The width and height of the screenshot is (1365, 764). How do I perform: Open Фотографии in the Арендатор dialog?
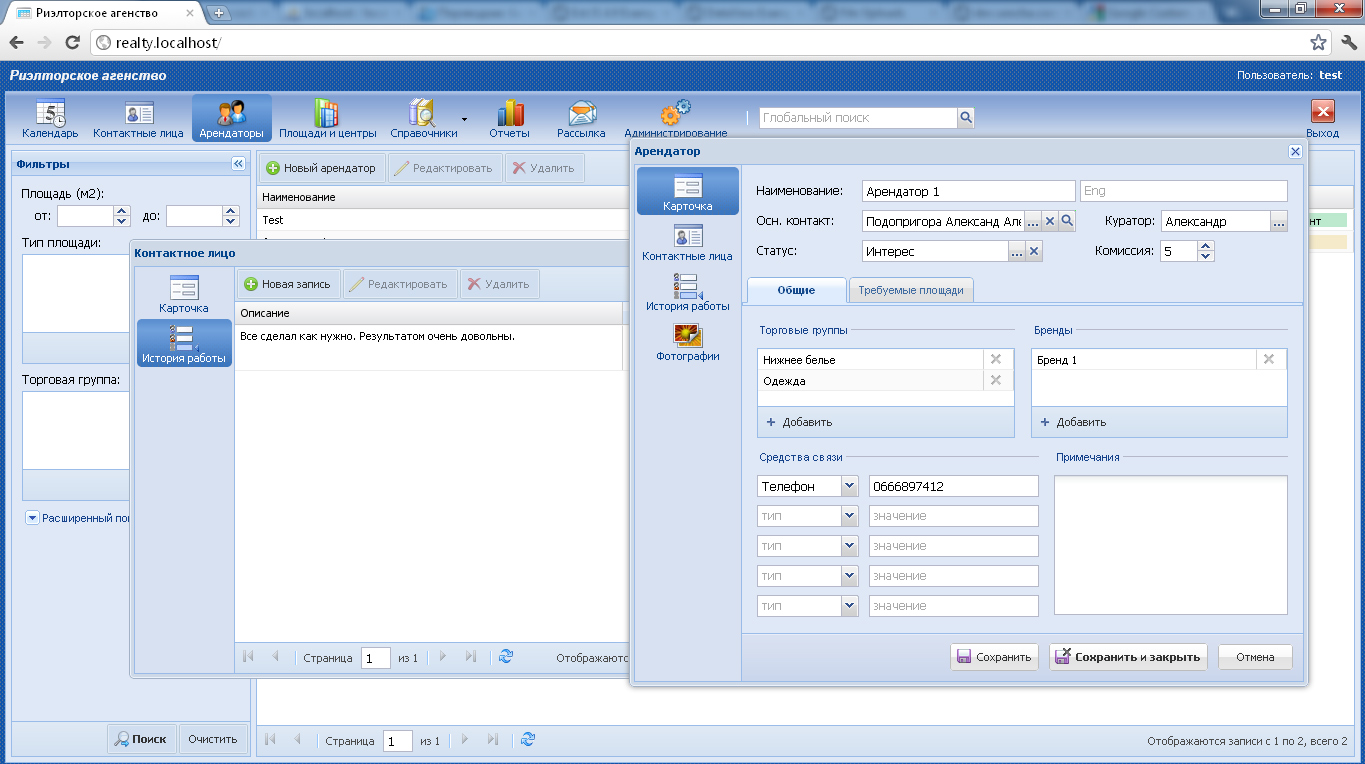pyautogui.click(x=687, y=342)
